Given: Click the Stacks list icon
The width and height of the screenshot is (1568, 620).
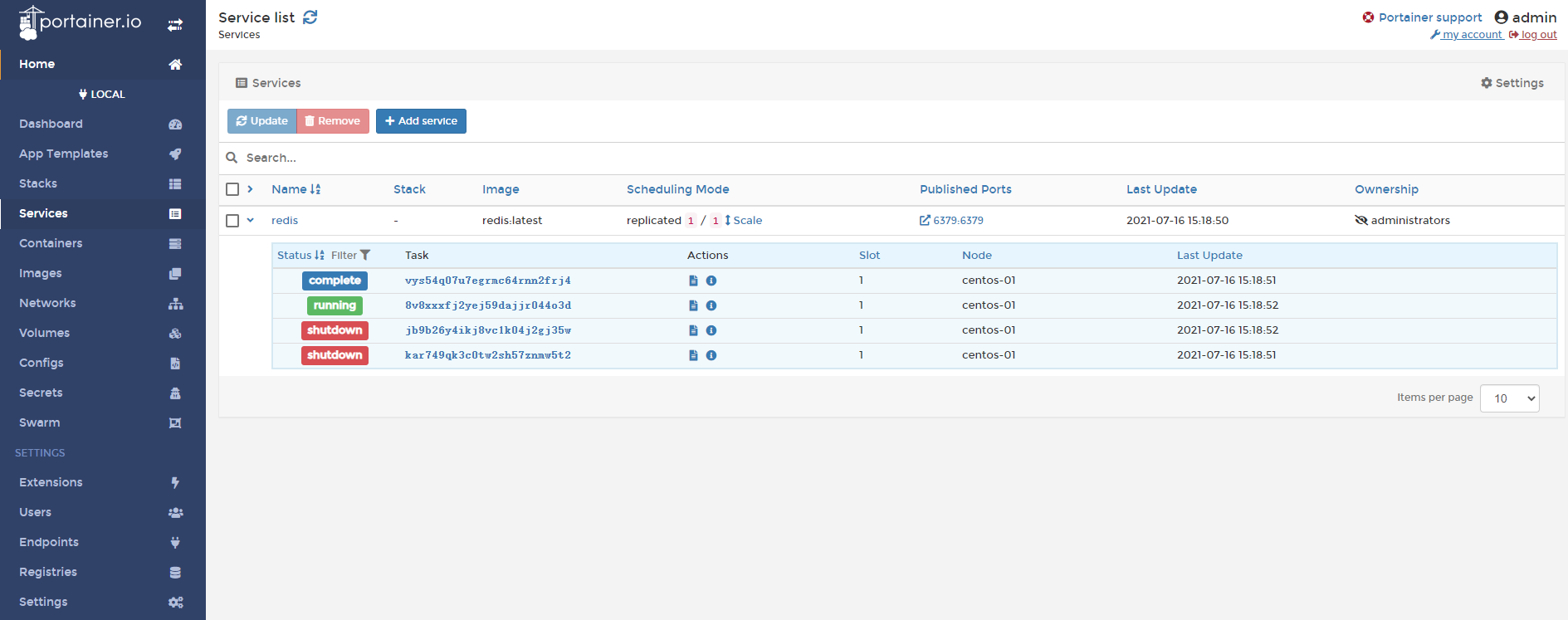Looking at the screenshot, I should 175,183.
